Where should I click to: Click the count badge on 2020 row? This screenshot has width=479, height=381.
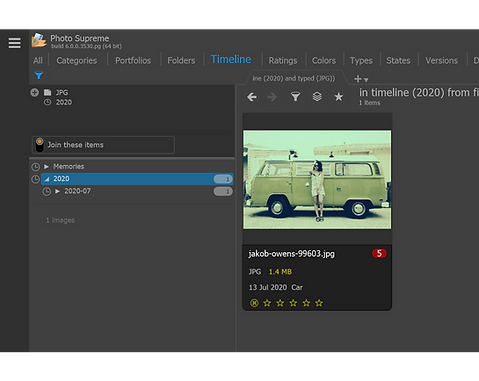click(223, 179)
